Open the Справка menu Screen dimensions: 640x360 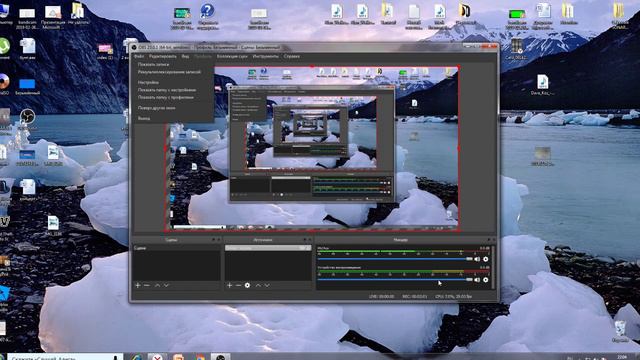(291, 56)
